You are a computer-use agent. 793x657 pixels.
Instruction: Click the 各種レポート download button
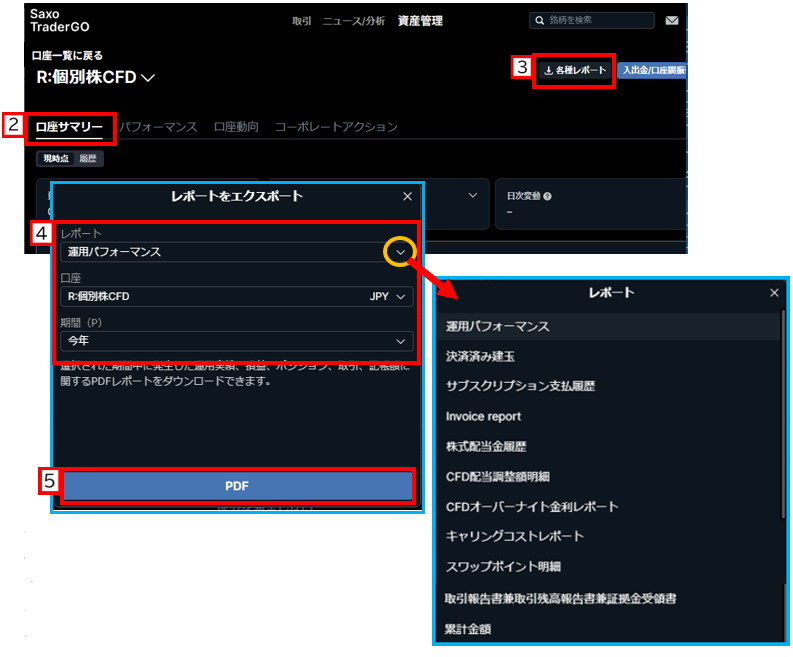(x=575, y=70)
